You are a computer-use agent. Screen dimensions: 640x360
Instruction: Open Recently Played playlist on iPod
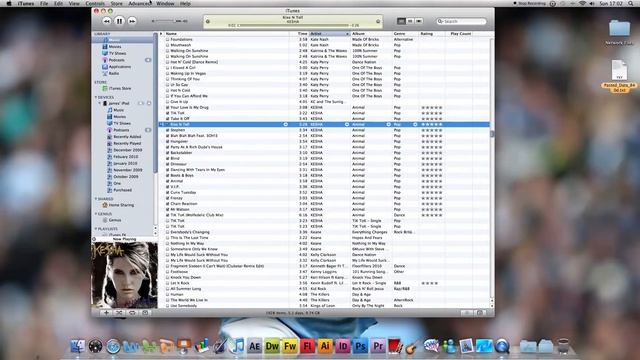pyautogui.click(x=127, y=143)
